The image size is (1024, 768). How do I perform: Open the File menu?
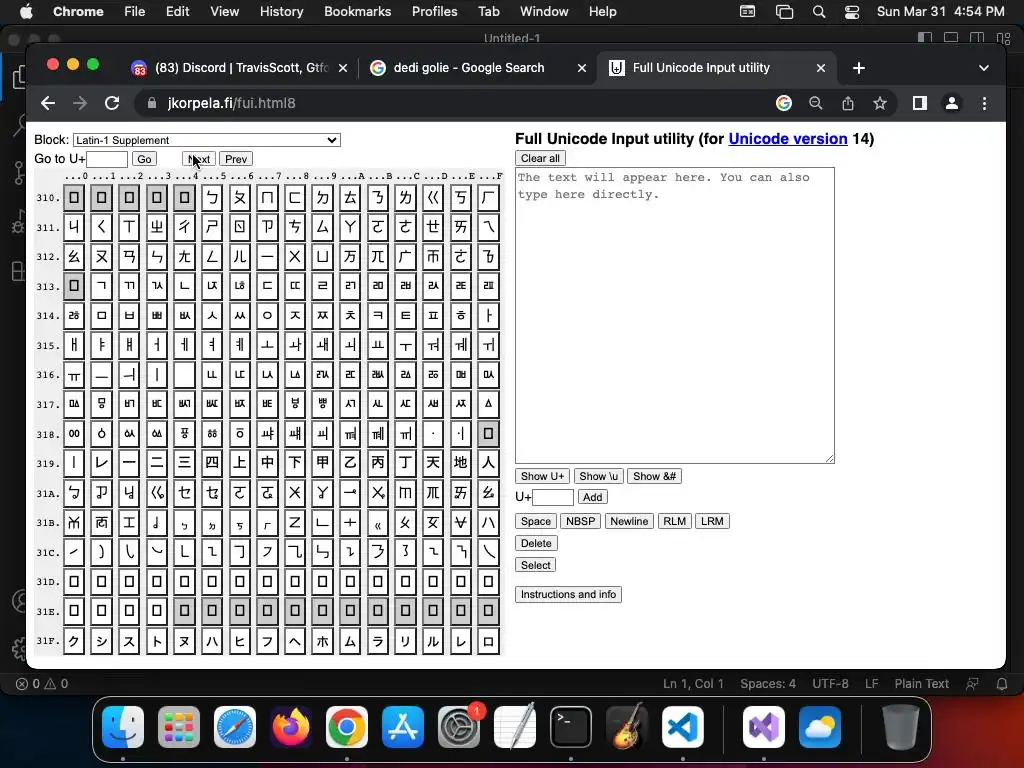pos(135,11)
